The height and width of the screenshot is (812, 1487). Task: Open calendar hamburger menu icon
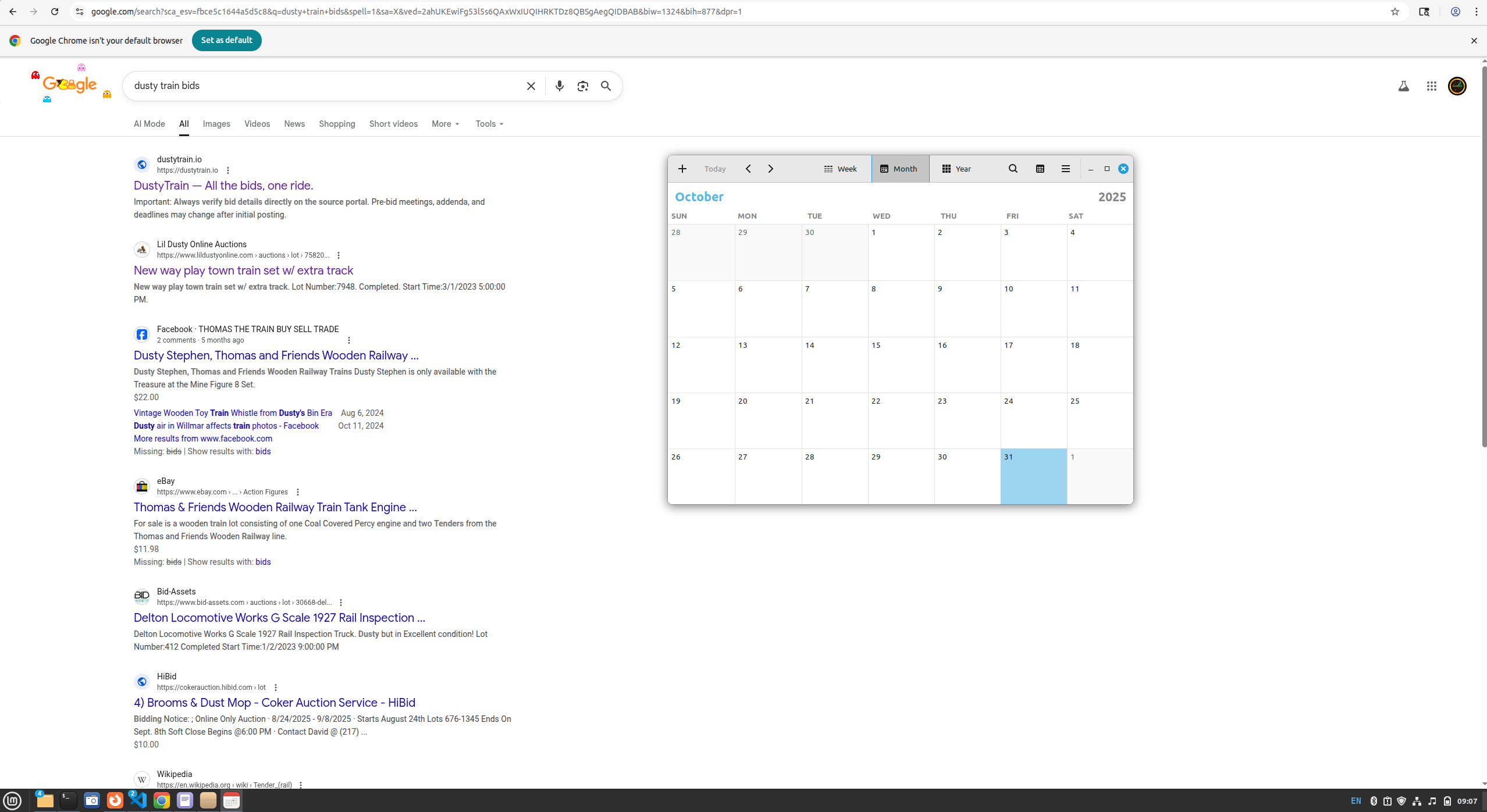[1065, 169]
